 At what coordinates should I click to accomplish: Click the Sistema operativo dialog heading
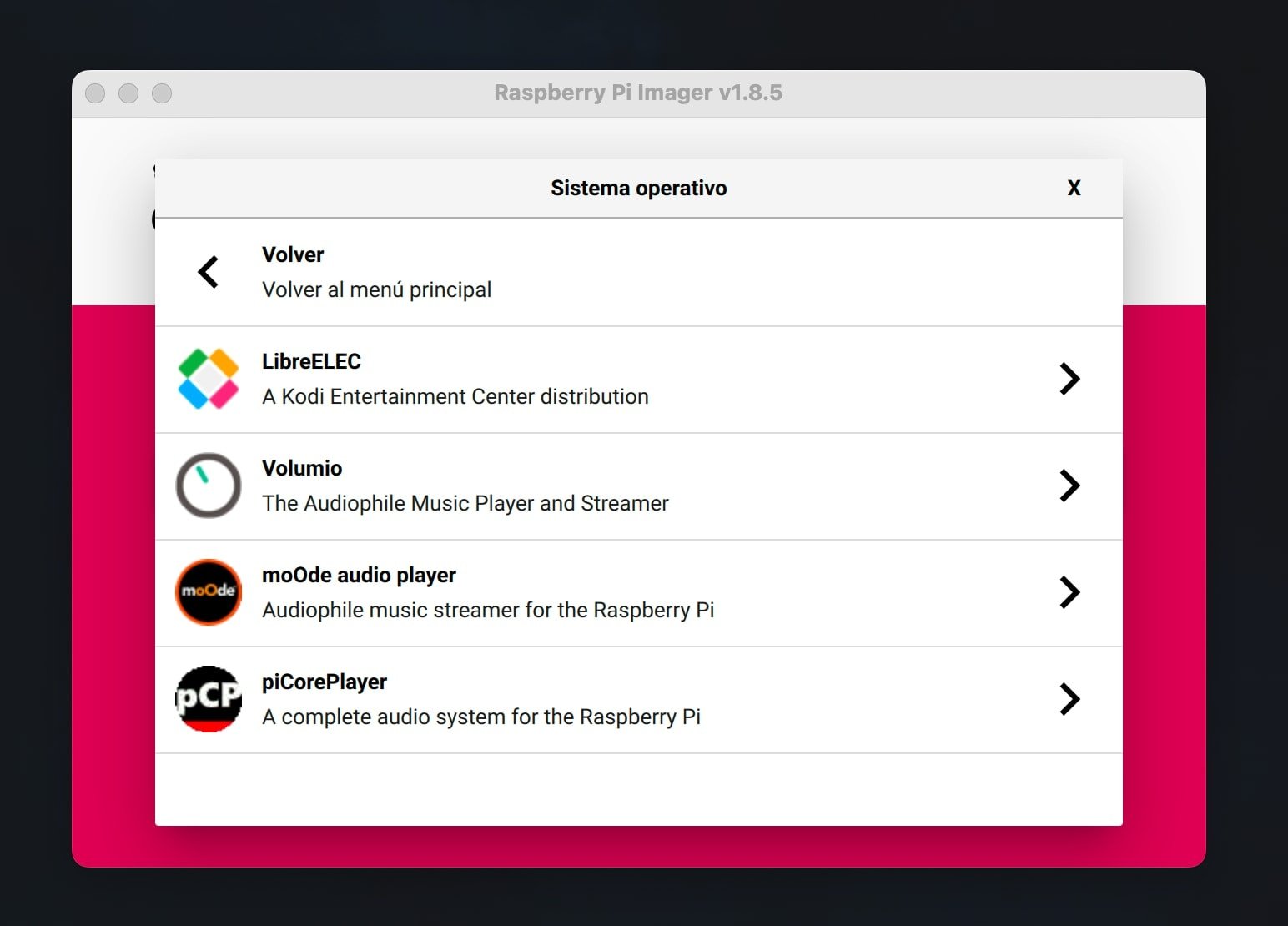point(639,188)
